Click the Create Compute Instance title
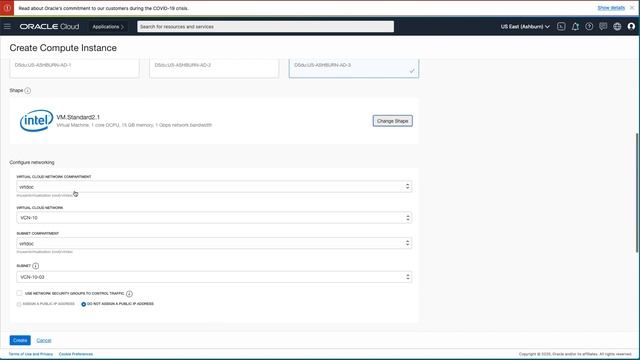The width and height of the screenshot is (640, 360). [x=63, y=48]
